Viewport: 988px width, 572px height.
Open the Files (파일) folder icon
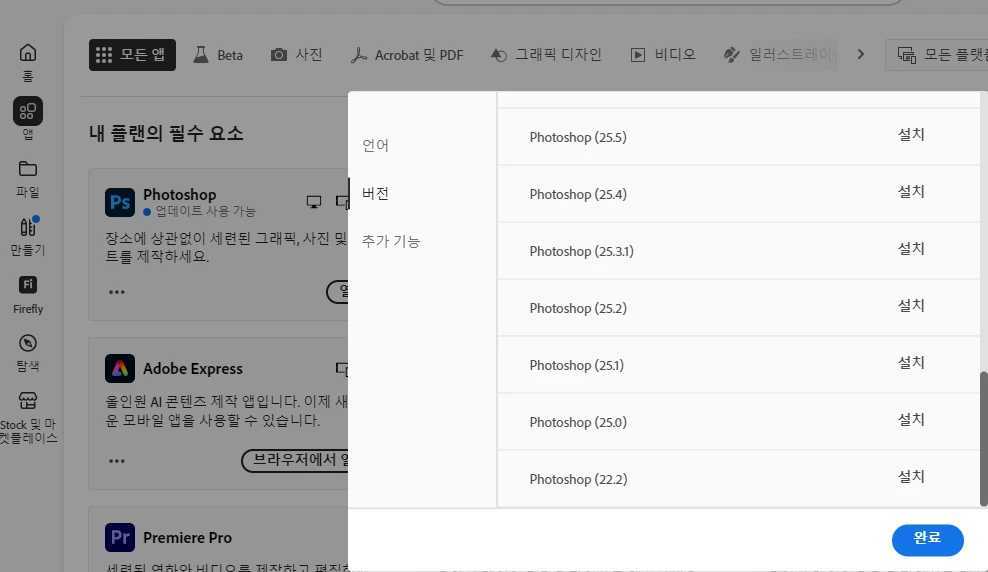click(x=28, y=169)
